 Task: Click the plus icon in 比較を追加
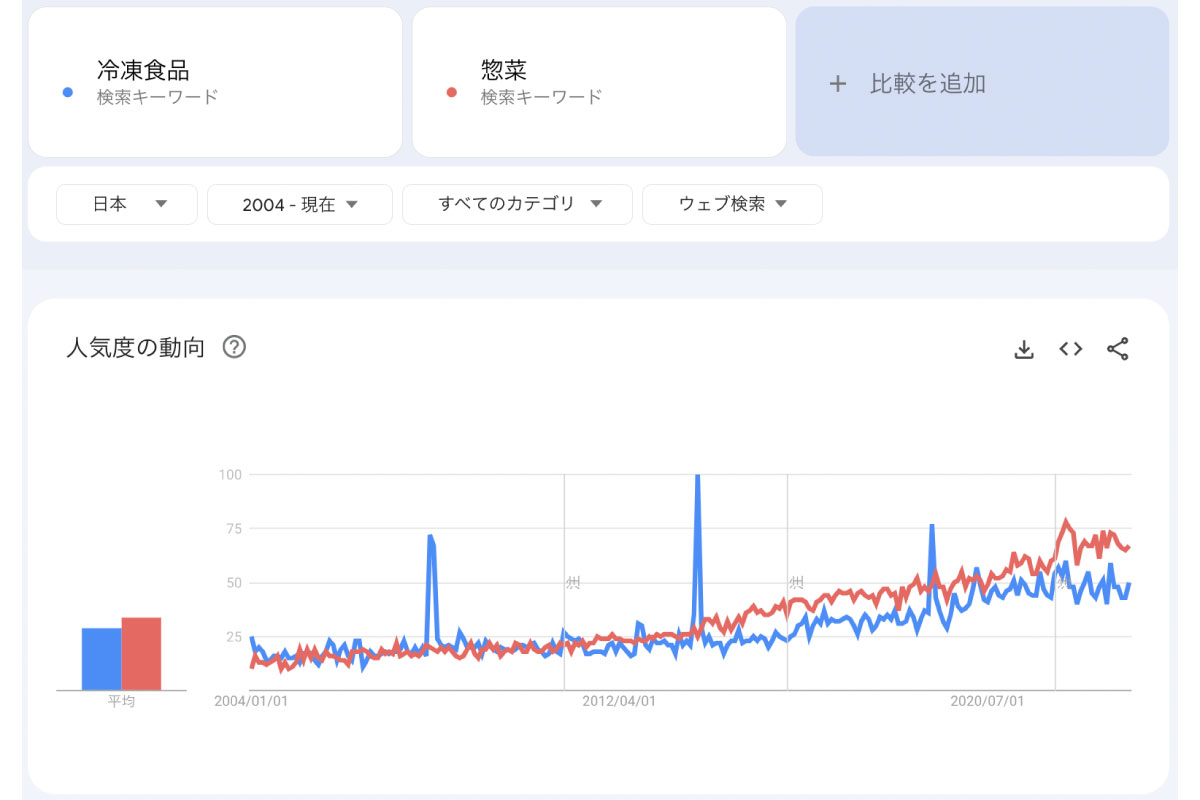(838, 84)
